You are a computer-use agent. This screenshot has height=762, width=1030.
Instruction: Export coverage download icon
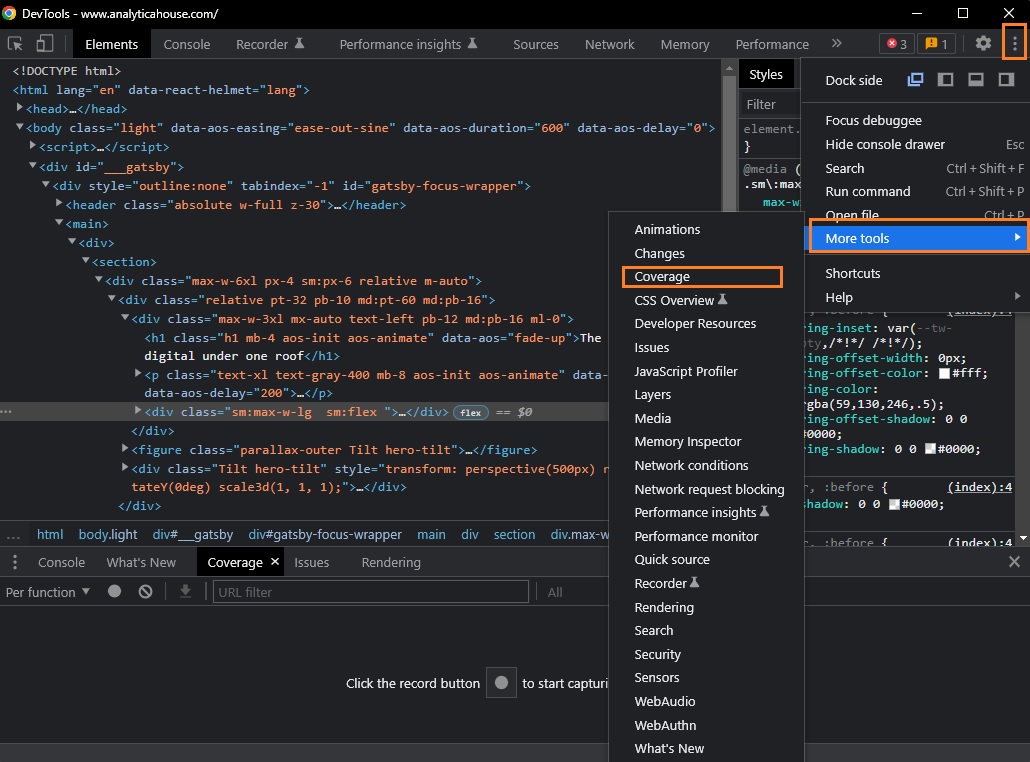point(186,591)
